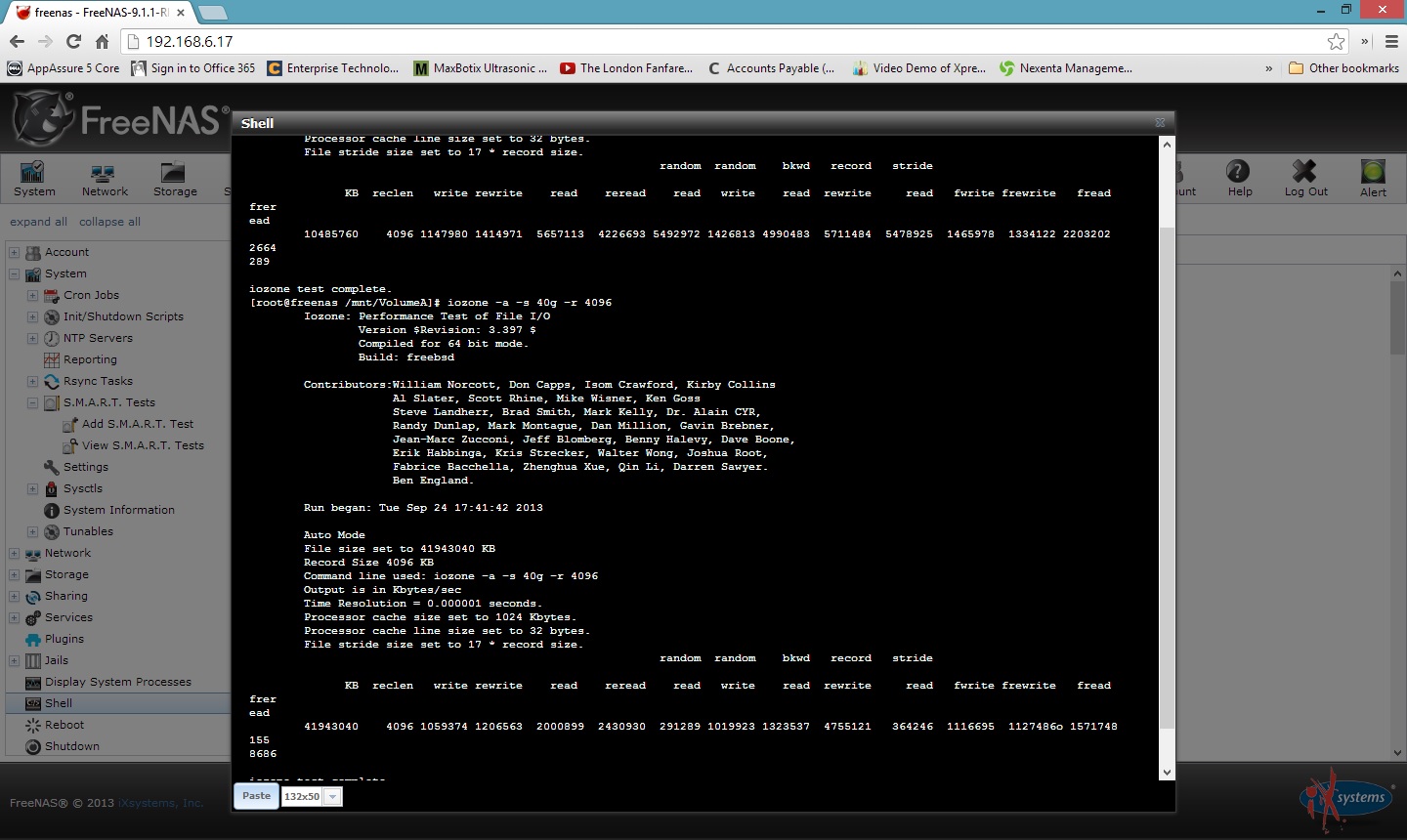Screen dimensions: 1407x840
Task: Bookmark this page with the star
Action: (1336, 41)
